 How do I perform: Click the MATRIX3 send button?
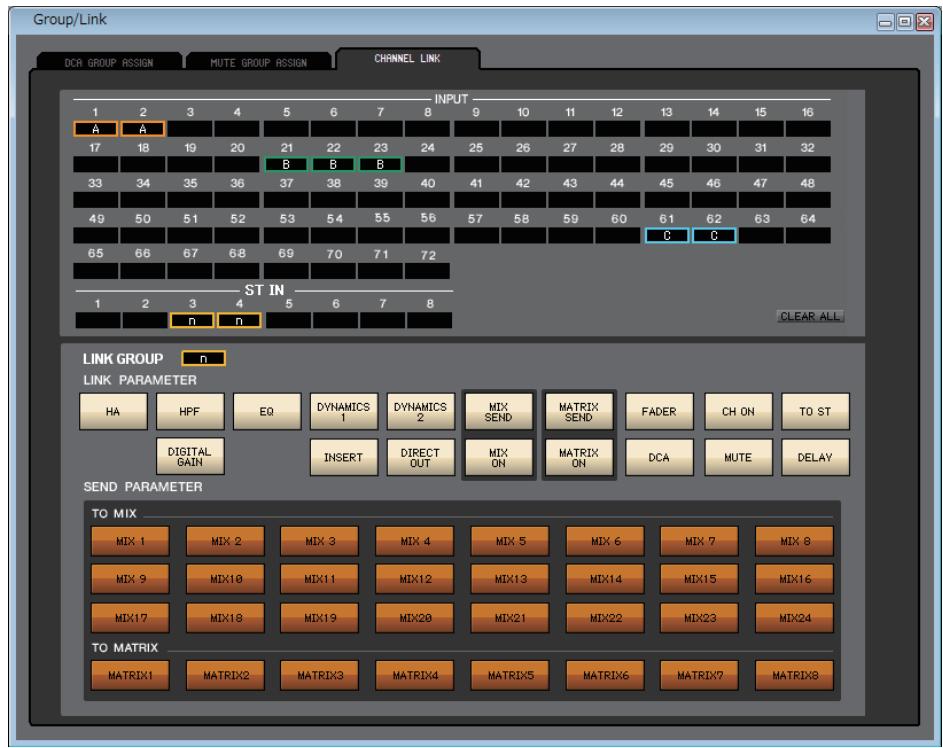[x=320, y=675]
